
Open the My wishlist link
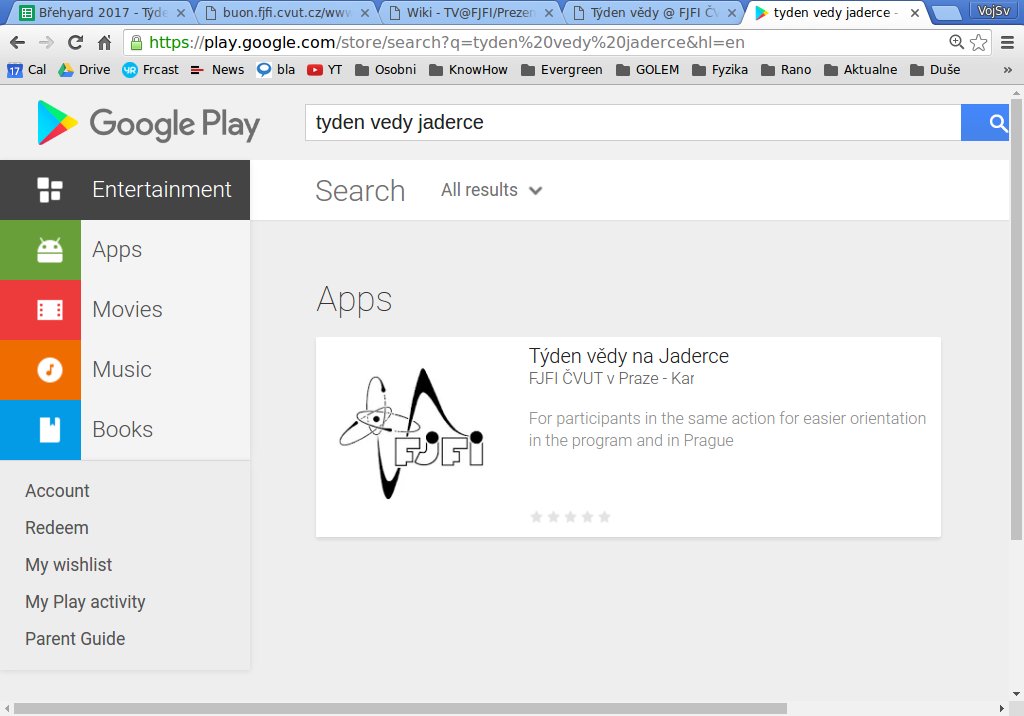69,565
